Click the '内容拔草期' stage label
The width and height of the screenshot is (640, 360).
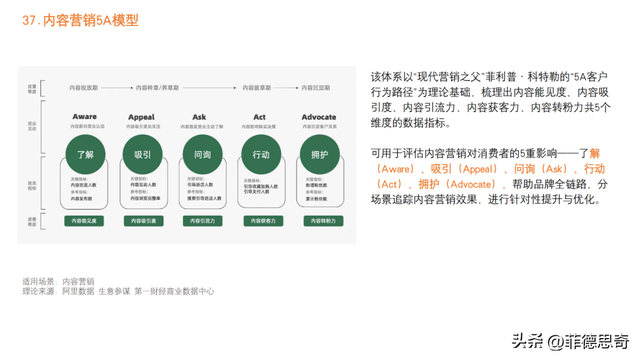click(x=256, y=88)
